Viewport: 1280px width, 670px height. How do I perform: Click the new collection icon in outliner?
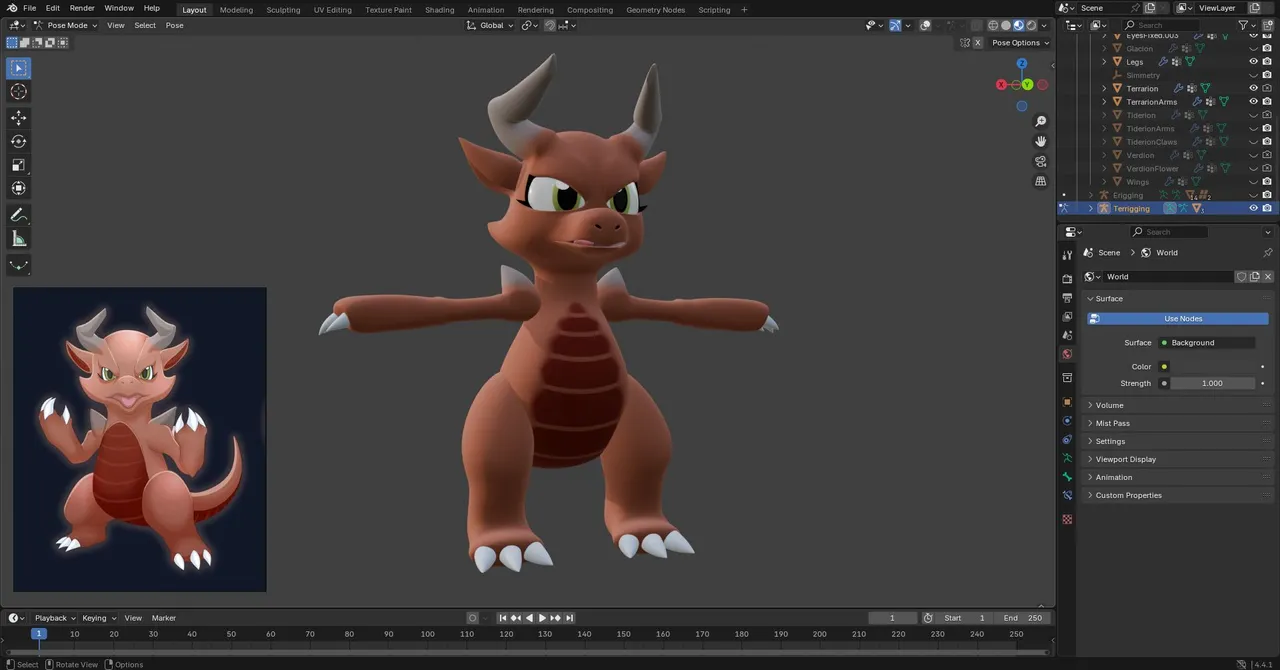(1267, 25)
